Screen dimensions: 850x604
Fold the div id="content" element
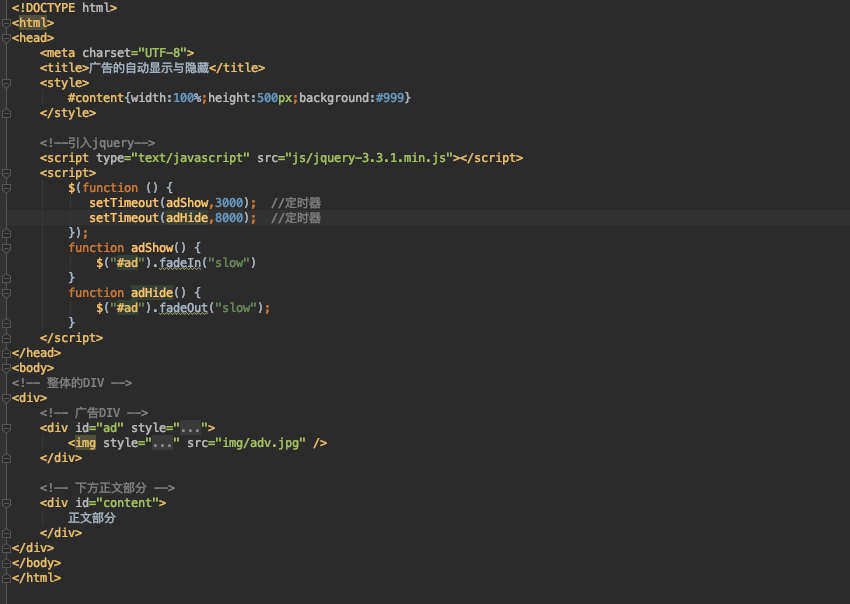[7, 503]
